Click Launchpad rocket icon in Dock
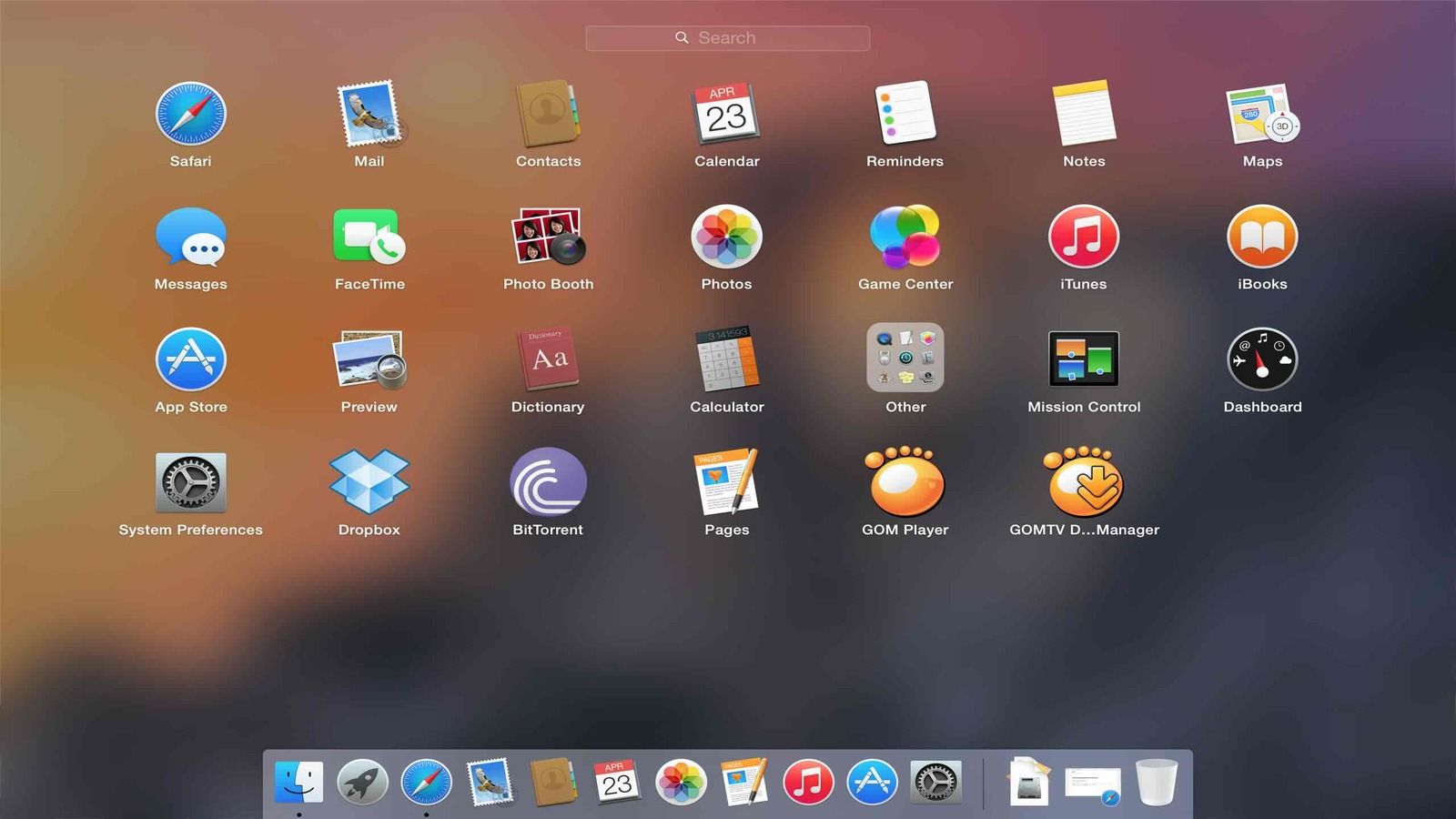The height and width of the screenshot is (819, 1456). pyautogui.click(x=362, y=782)
